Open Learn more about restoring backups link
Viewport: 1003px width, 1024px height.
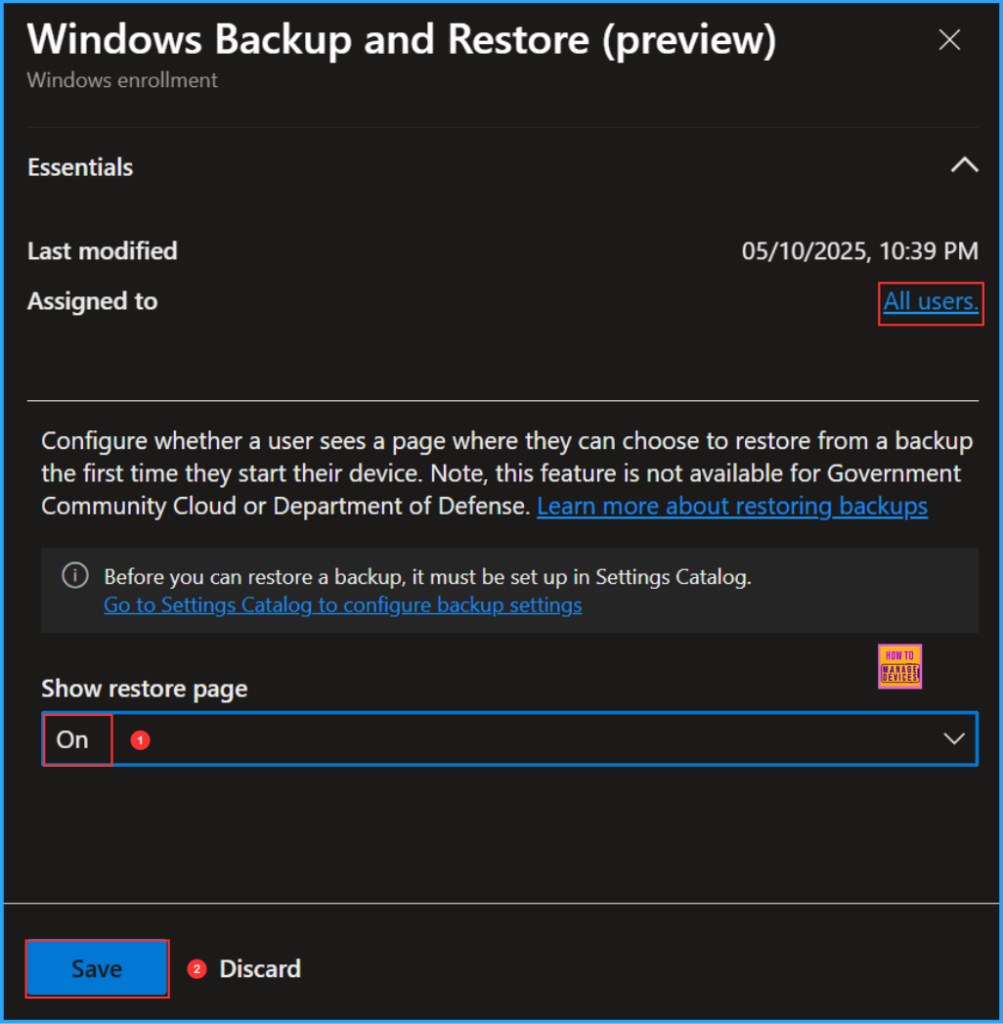click(x=732, y=506)
